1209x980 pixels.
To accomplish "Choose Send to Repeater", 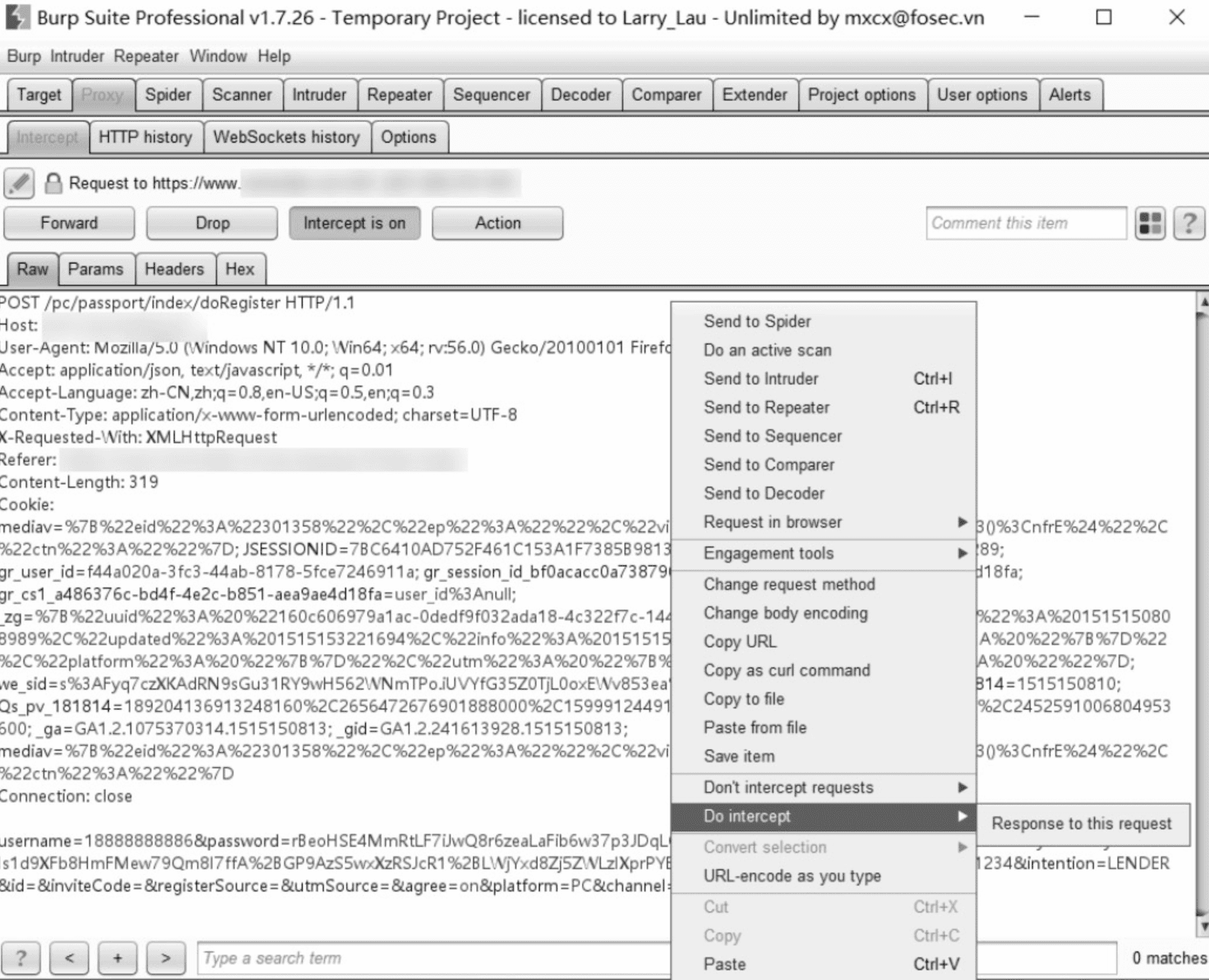I will tap(823, 408).
